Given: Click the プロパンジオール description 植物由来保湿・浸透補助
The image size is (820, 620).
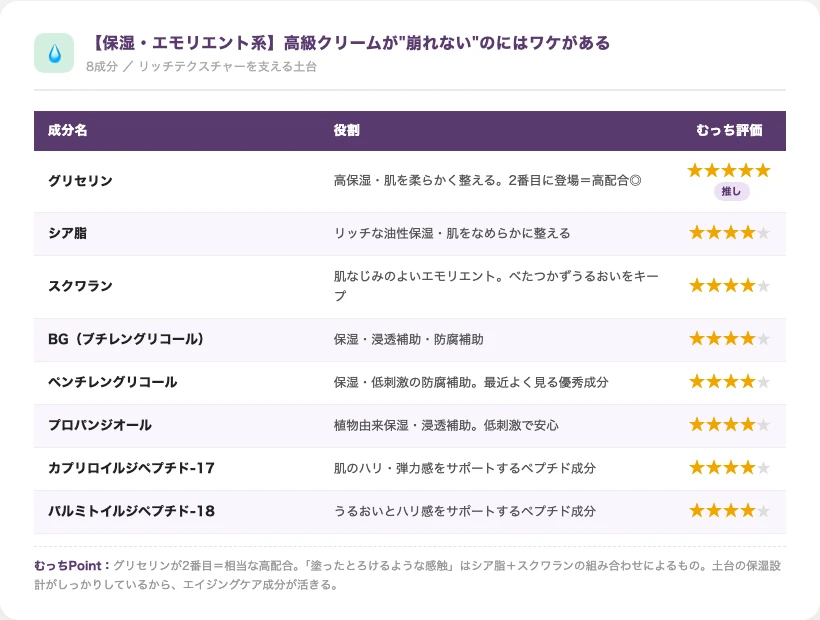Looking at the screenshot, I should click(446, 425).
